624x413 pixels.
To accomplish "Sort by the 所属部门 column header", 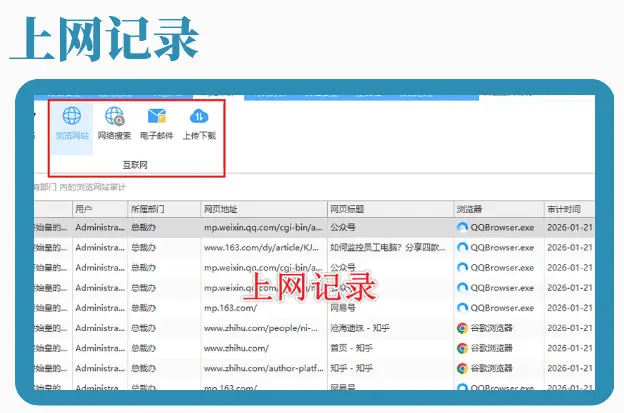I will [x=164, y=209].
